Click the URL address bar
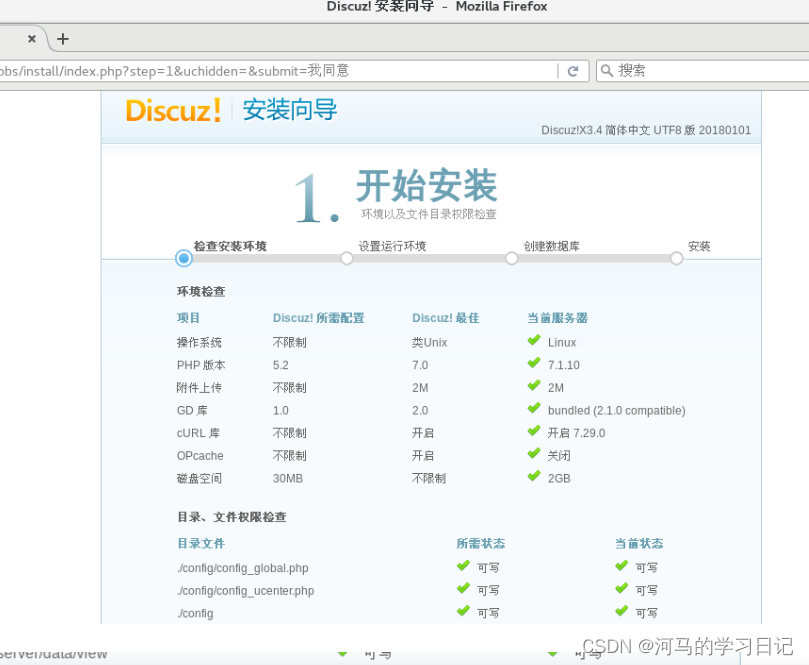Image resolution: width=809 pixels, height=665 pixels. tap(279, 71)
